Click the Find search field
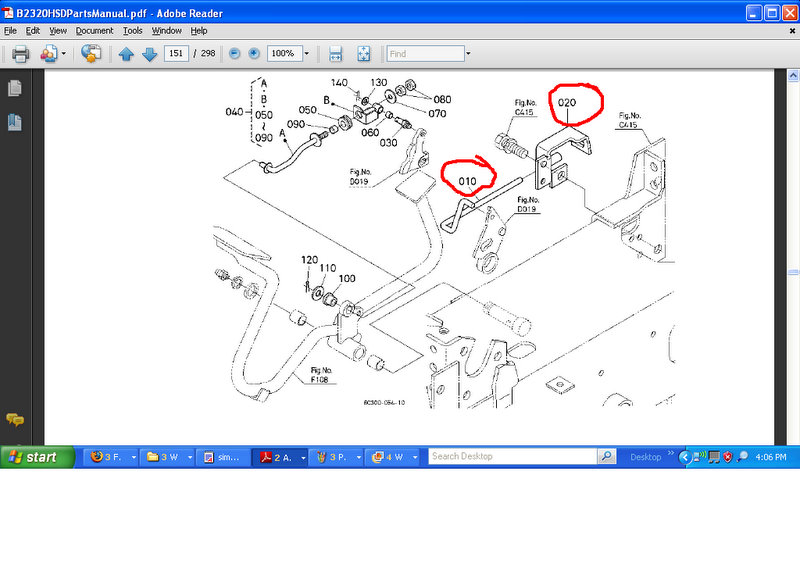The height and width of the screenshot is (575, 800). [426, 54]
